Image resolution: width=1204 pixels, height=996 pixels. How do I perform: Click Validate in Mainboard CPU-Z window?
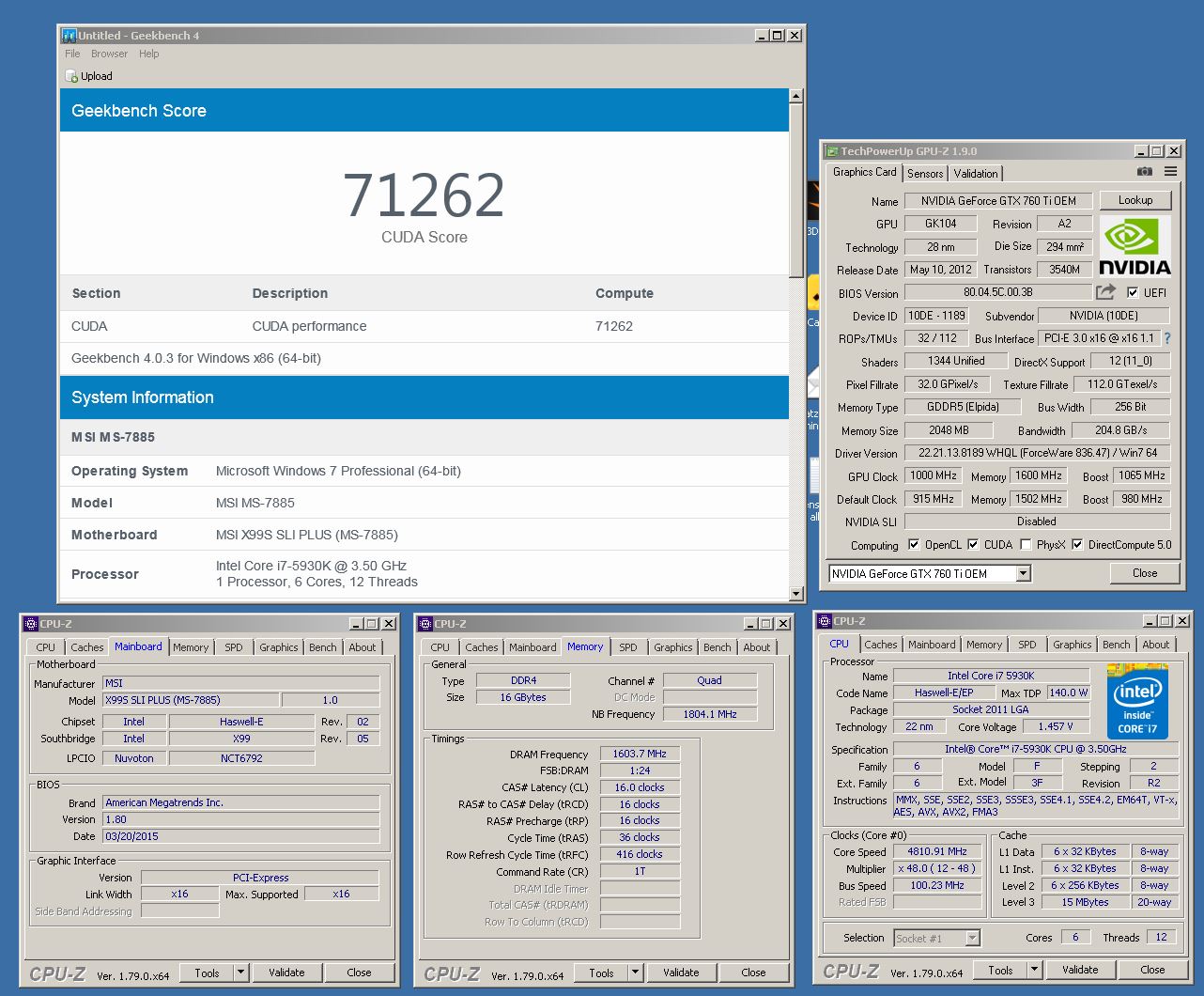(286, 973)
